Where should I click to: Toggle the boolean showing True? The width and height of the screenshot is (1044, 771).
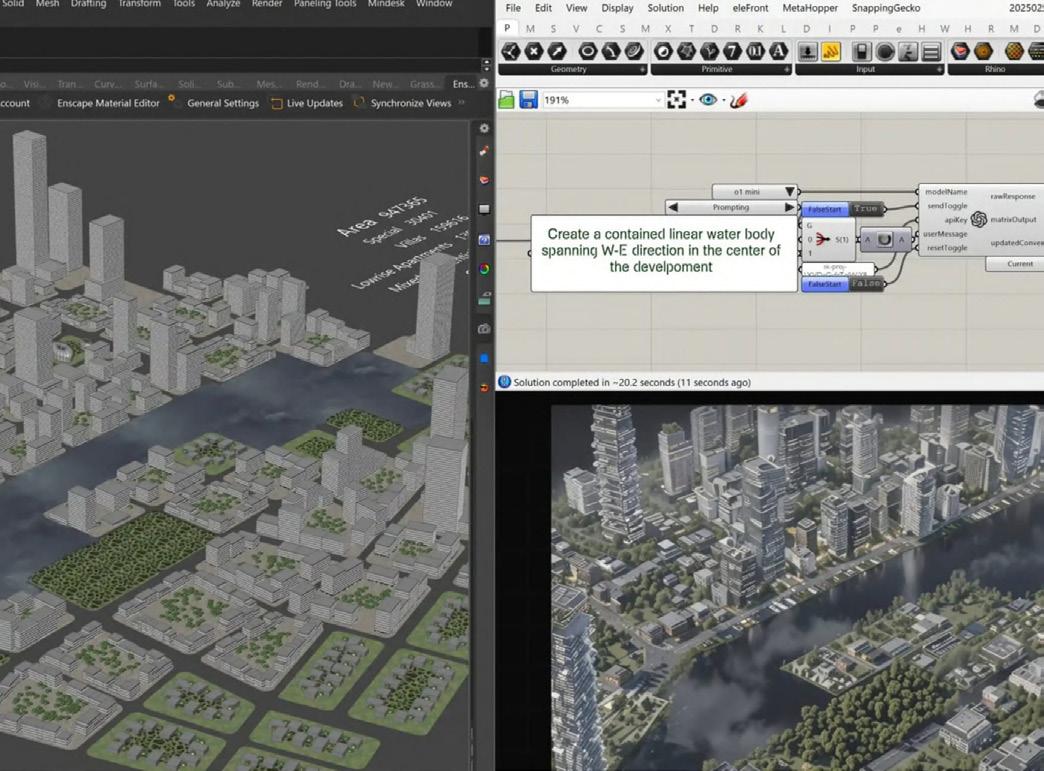(866, 209)
